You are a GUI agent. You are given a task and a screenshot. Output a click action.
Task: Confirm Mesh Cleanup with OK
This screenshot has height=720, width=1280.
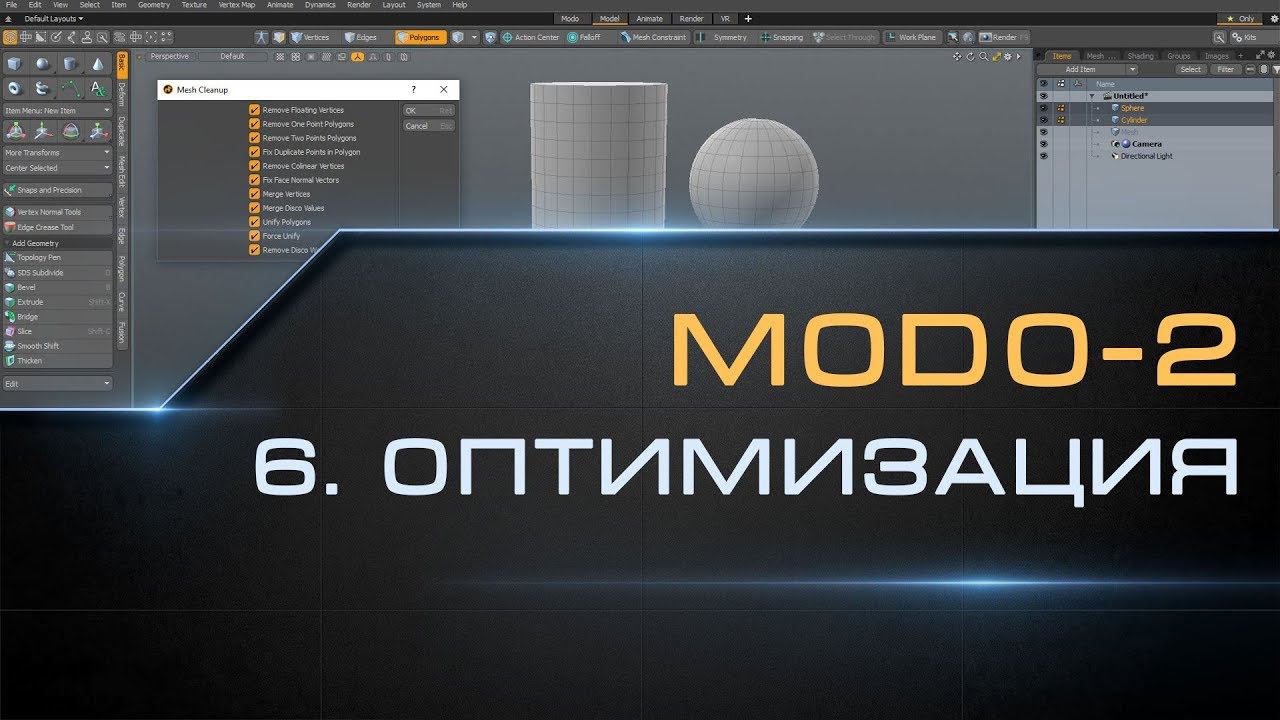429,110
